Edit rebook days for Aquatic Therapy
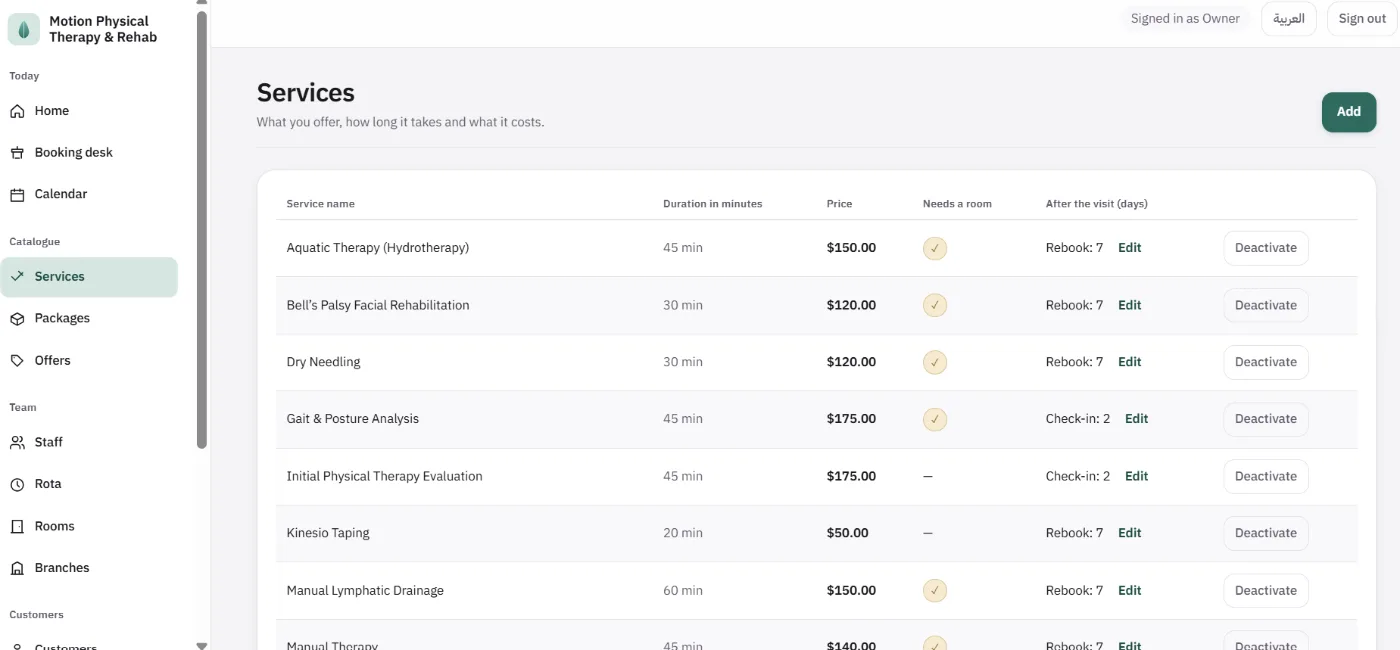Screen dimensions: 1400x650 [x=1130, y=248]
